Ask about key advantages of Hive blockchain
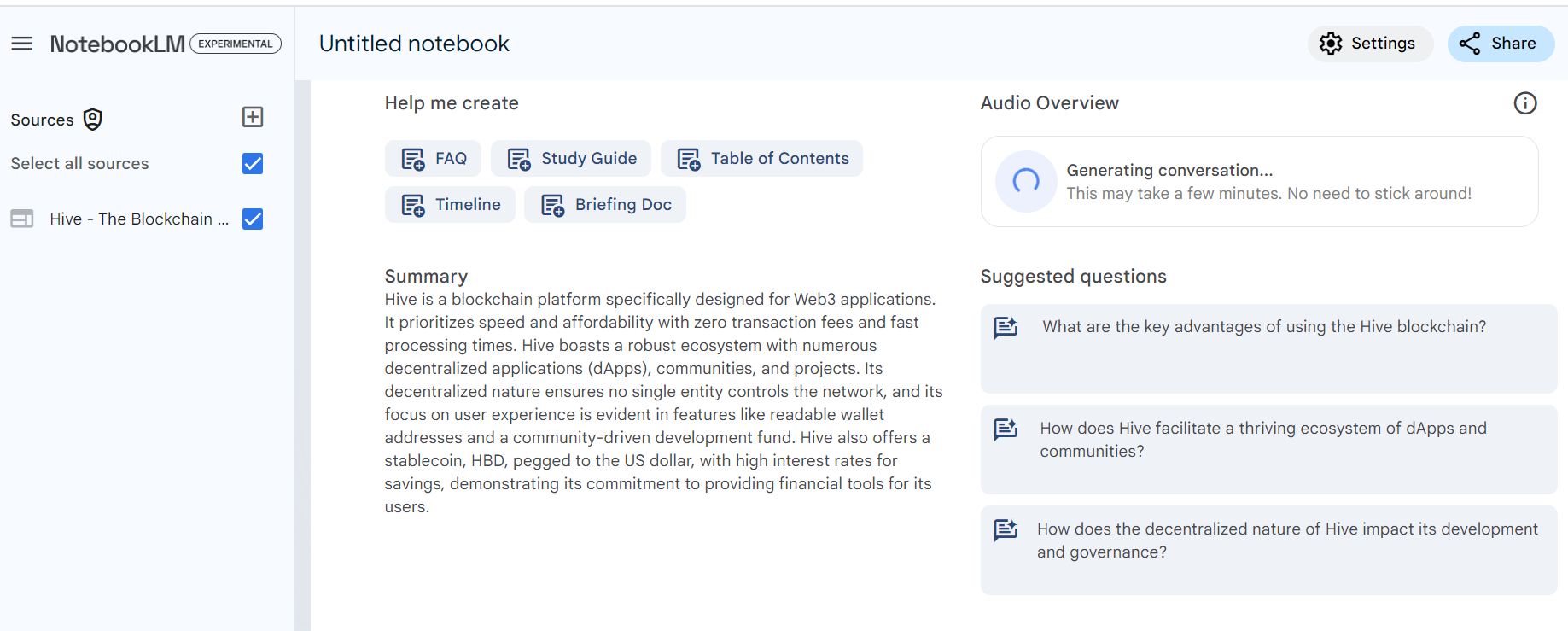 [x=1268, y=348]
